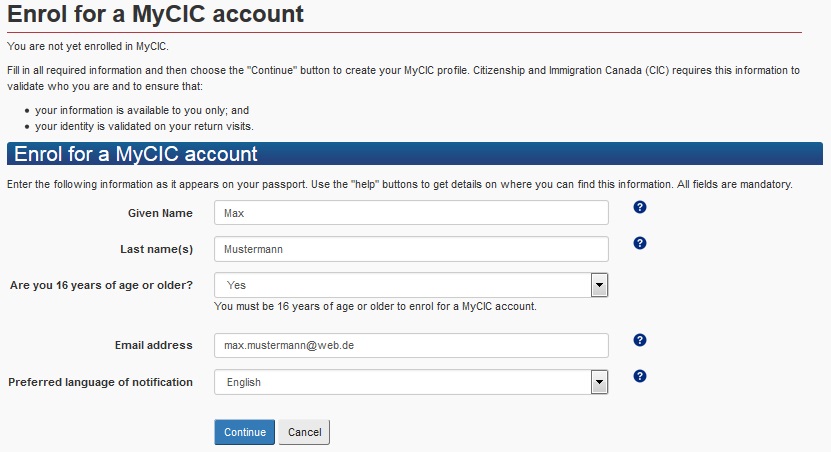Open help for the Given Name field
The width and height of the screenshot is (831, 452).
click(x=640, y=207)
